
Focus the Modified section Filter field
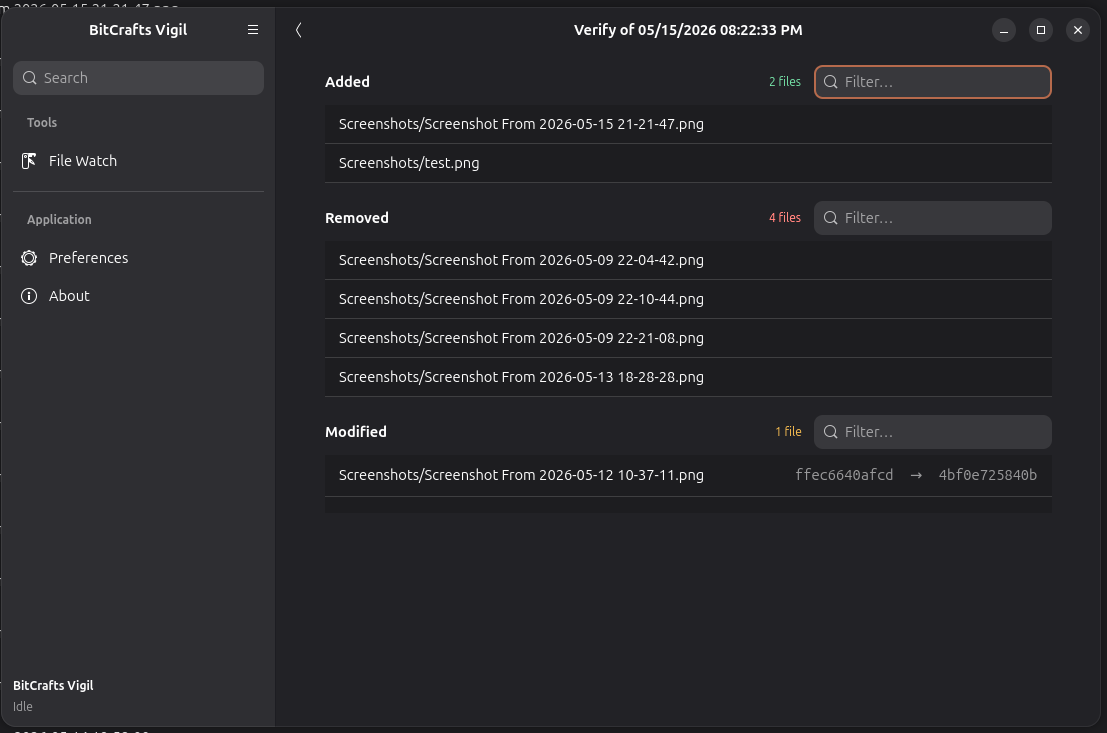click(x=933, y=432)
